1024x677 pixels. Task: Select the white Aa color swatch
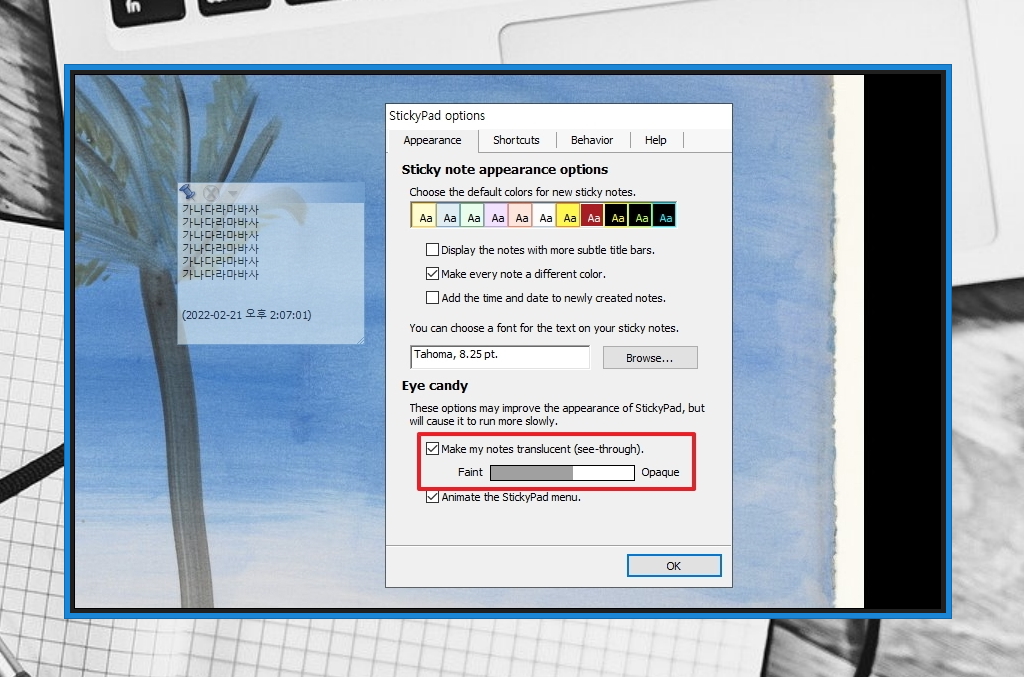click(545, 215)
